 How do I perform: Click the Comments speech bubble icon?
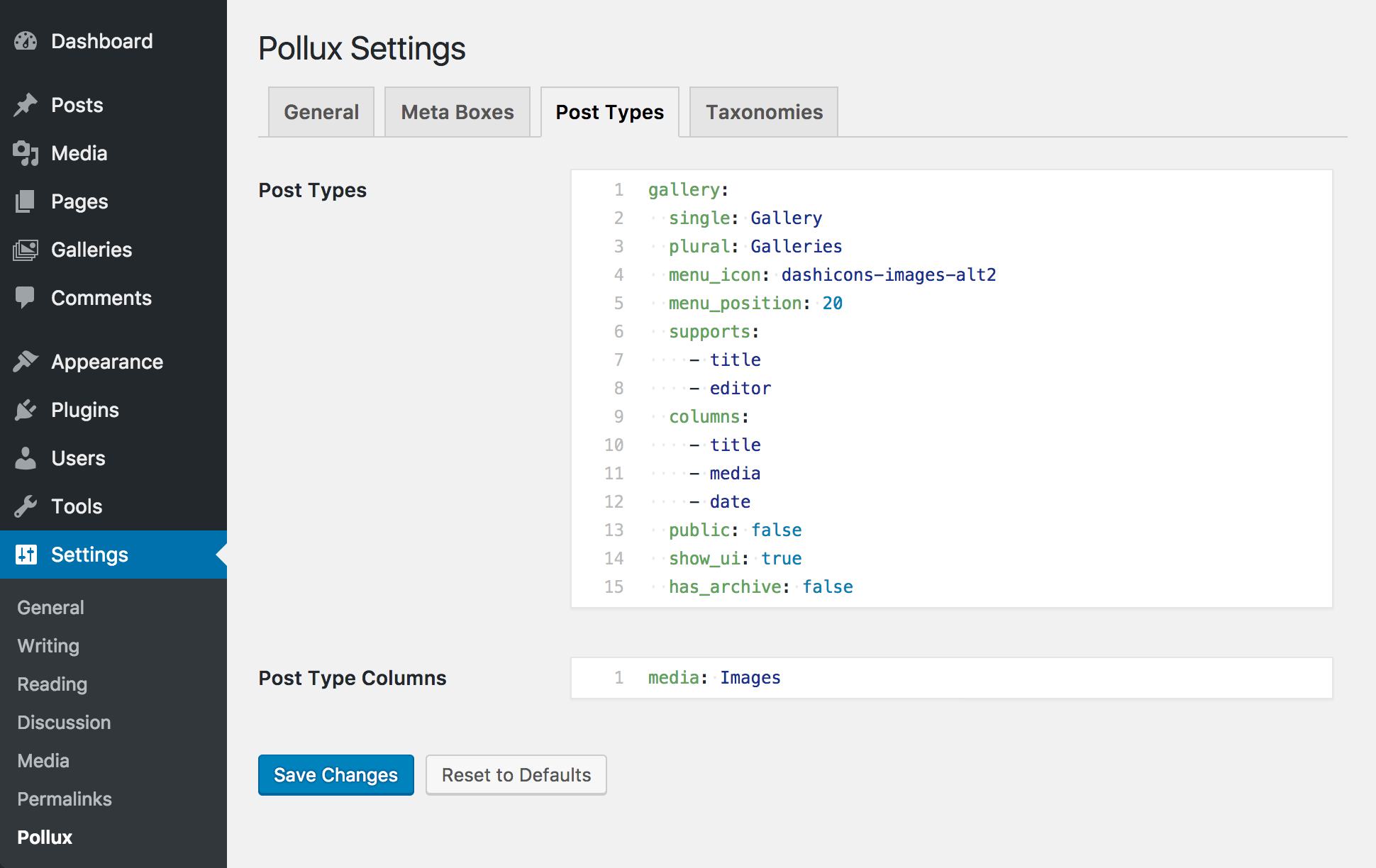pos(26,298)
